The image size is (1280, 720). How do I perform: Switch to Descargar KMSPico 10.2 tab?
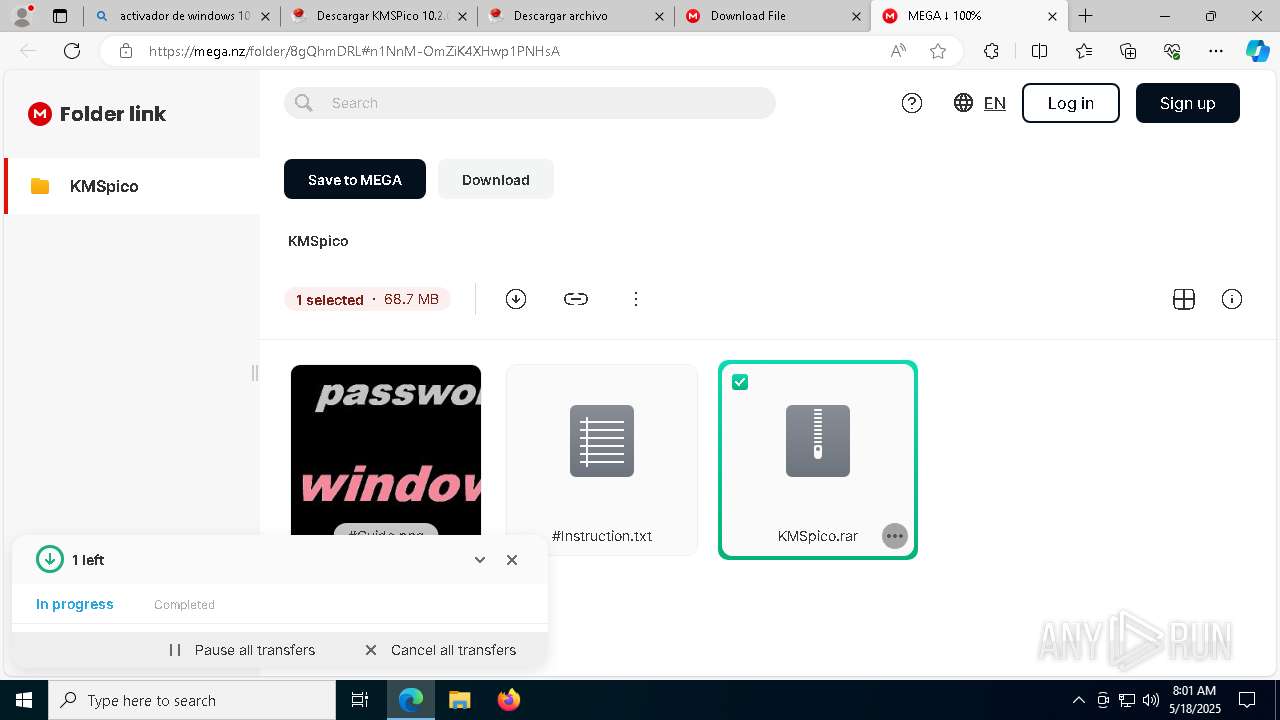pyautogui.click(x=378, y=16)
